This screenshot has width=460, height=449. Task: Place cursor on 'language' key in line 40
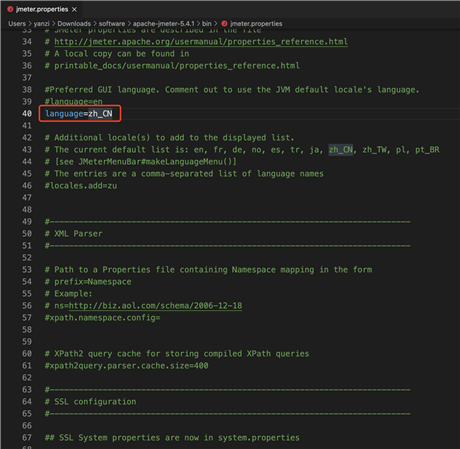coord(64,114)
